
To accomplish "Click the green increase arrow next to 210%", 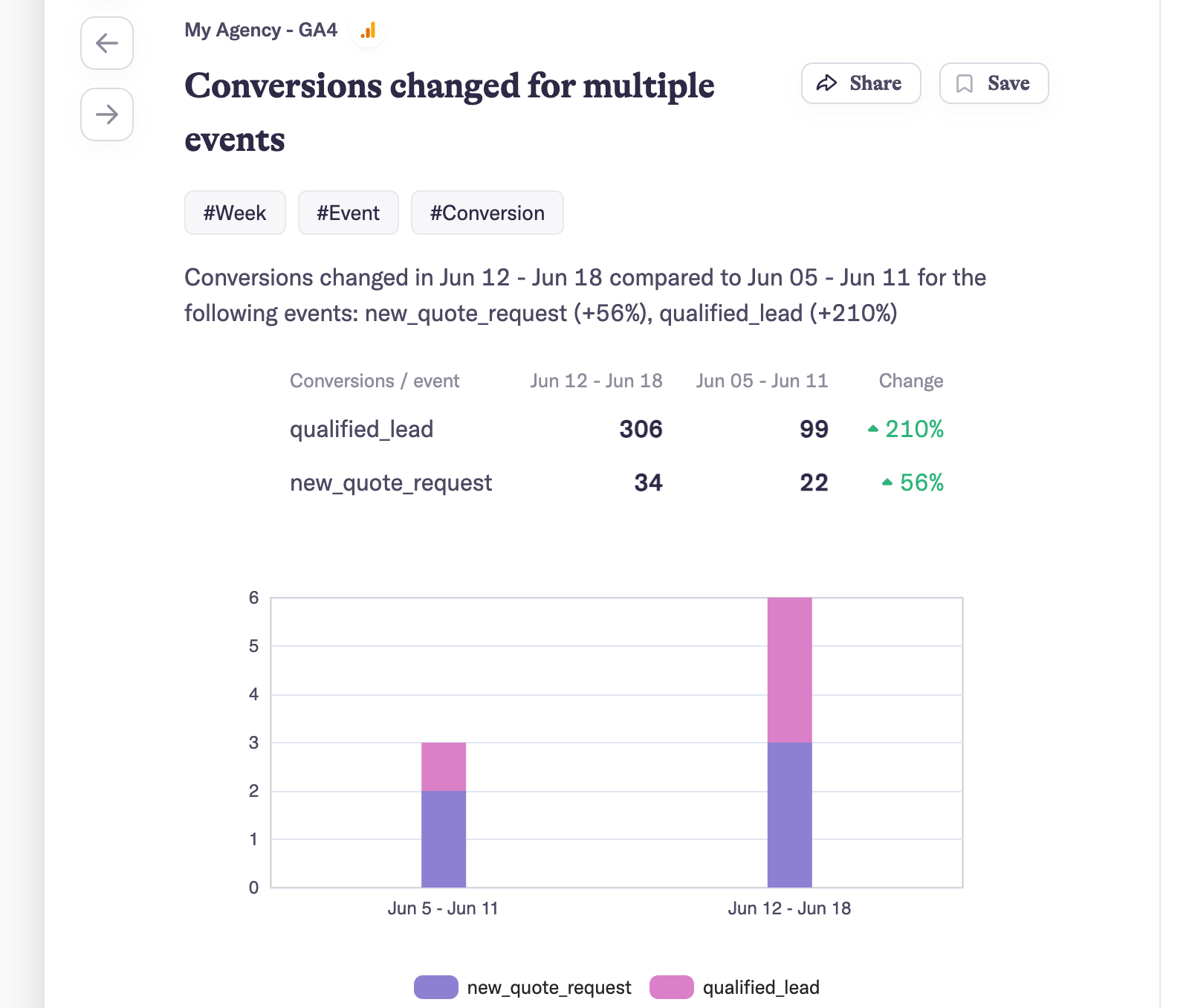I will coord(874,427).
